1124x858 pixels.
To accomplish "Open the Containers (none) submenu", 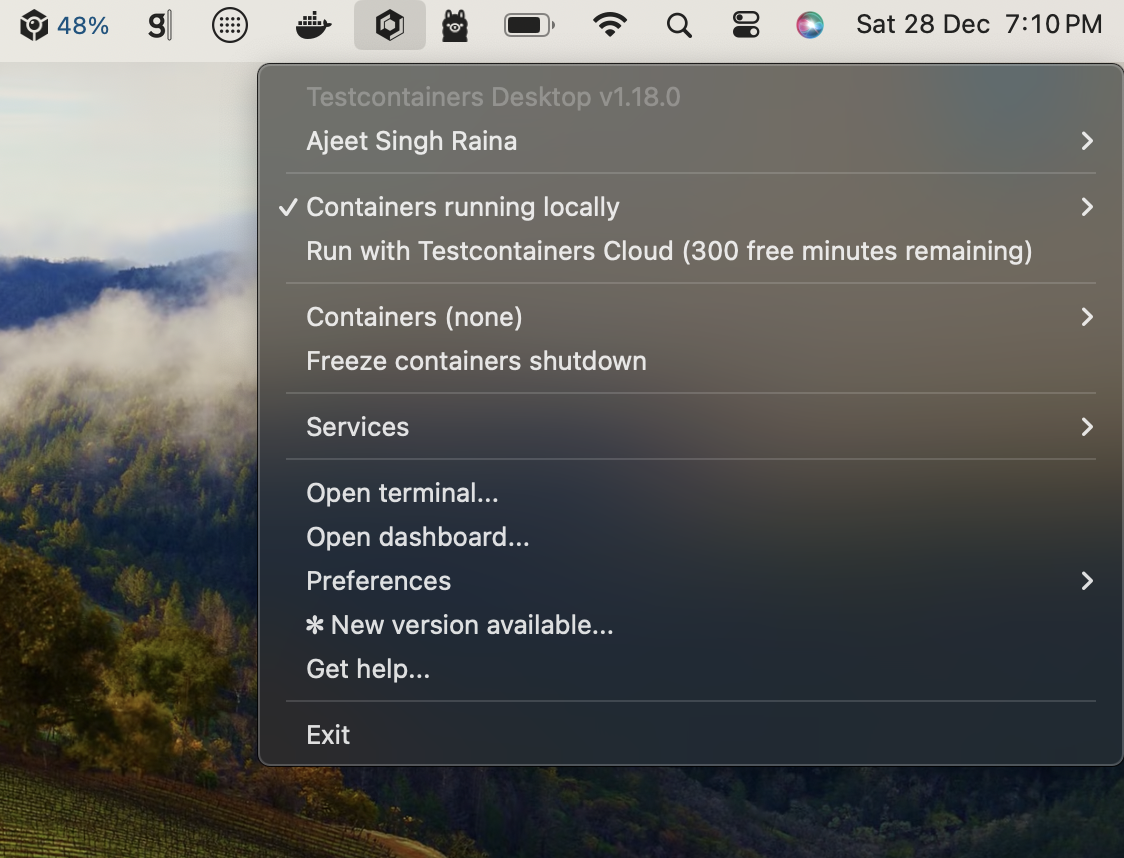I will (x=691, y=317).
